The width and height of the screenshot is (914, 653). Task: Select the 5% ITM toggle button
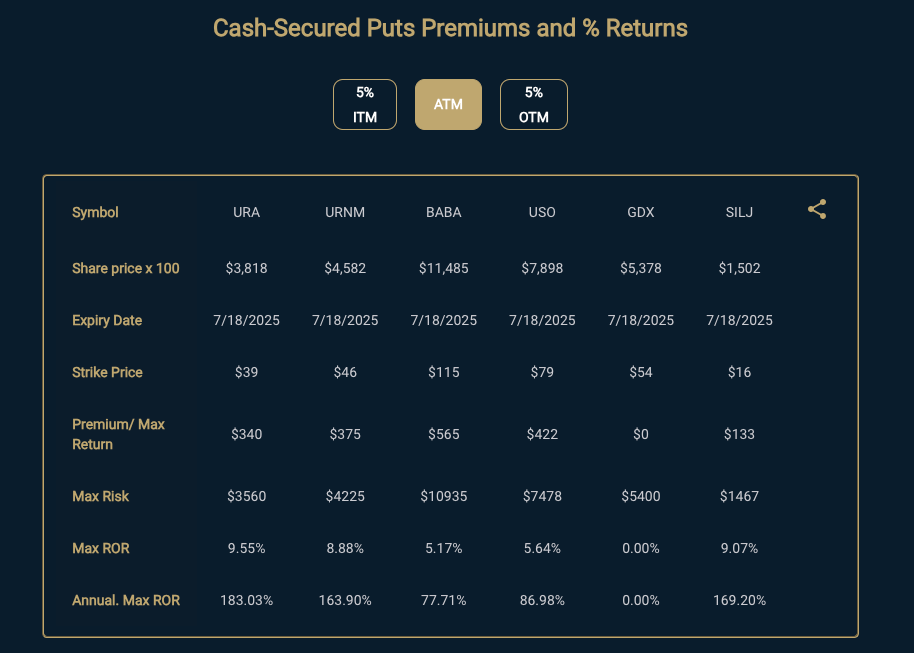point(365,104)
